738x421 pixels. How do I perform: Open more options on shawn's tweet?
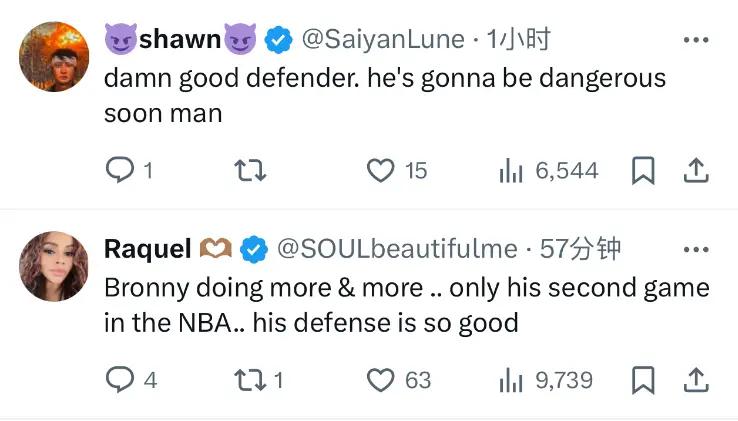[695, 40]
